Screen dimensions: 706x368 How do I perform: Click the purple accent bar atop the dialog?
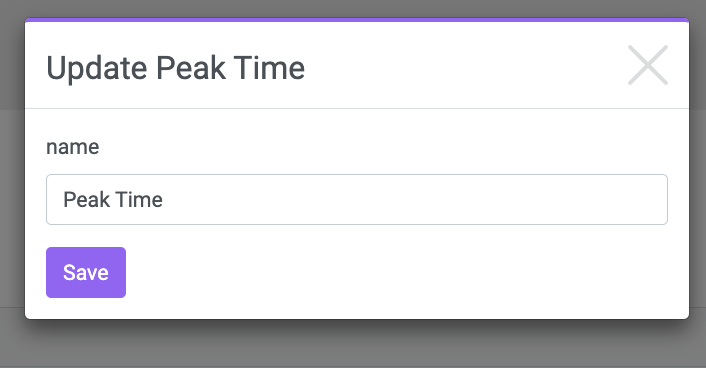click(357, 20)
